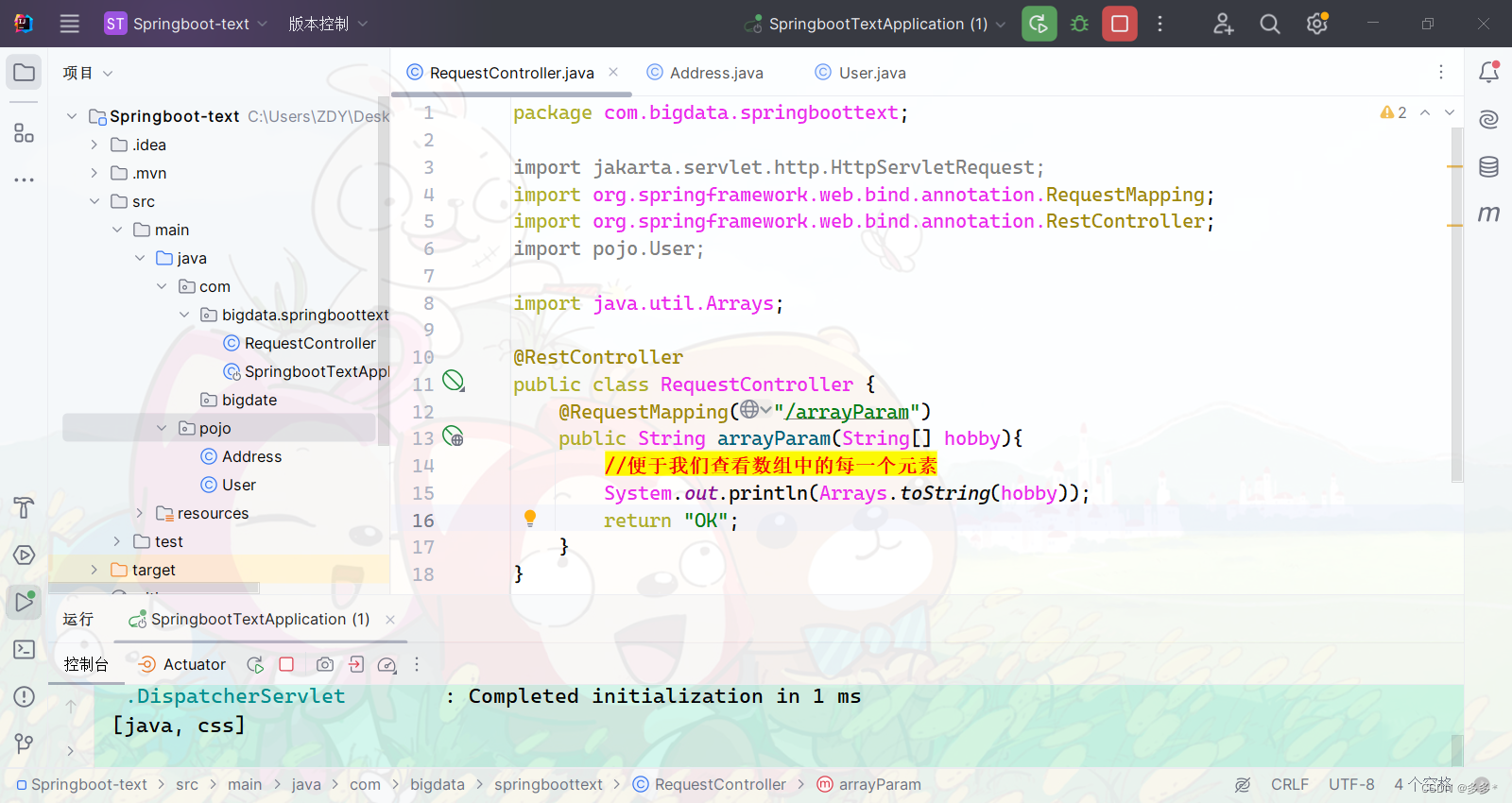1512x803 pixels.
Task: Open the Maven tool window
Action: (1489, 214)
